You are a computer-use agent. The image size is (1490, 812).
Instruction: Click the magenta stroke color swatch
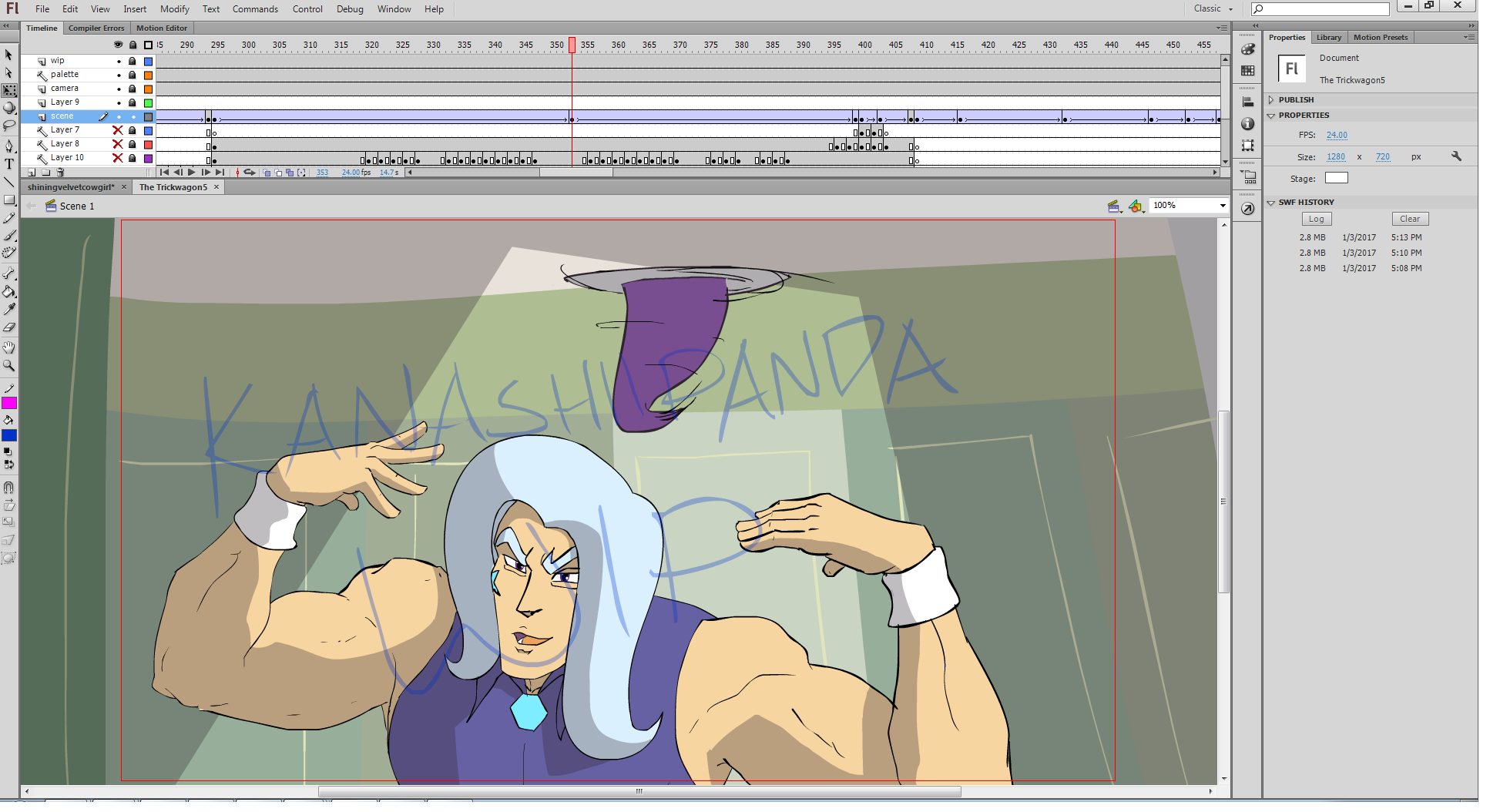pos(9,403)
